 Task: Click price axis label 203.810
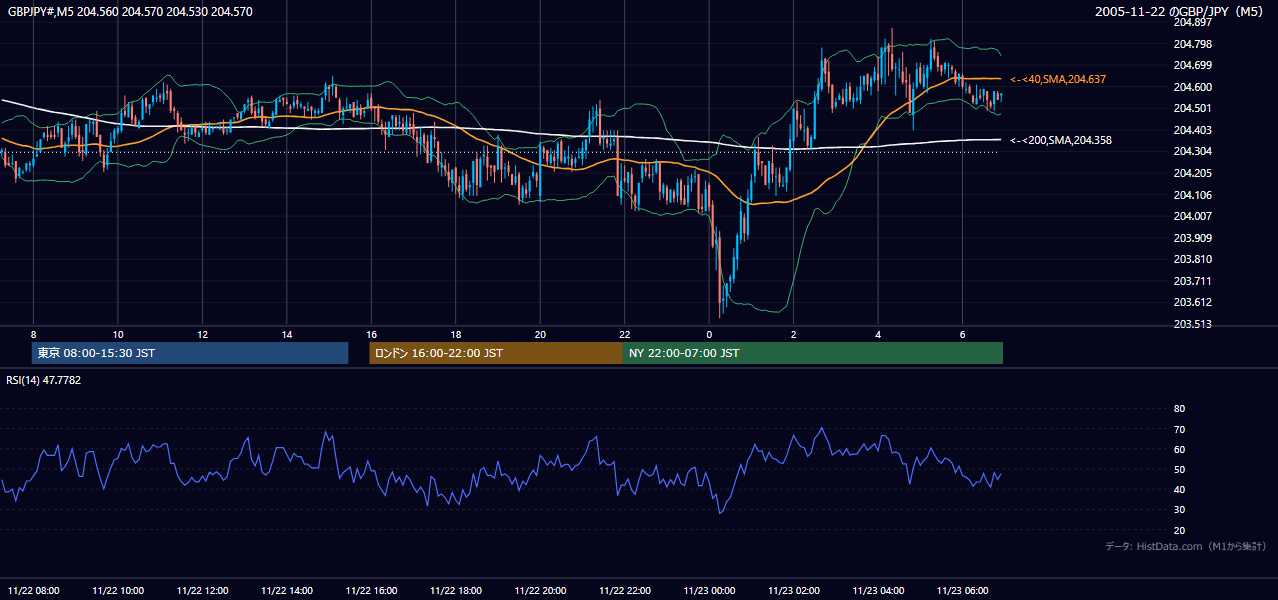(x=1192, y=259)
